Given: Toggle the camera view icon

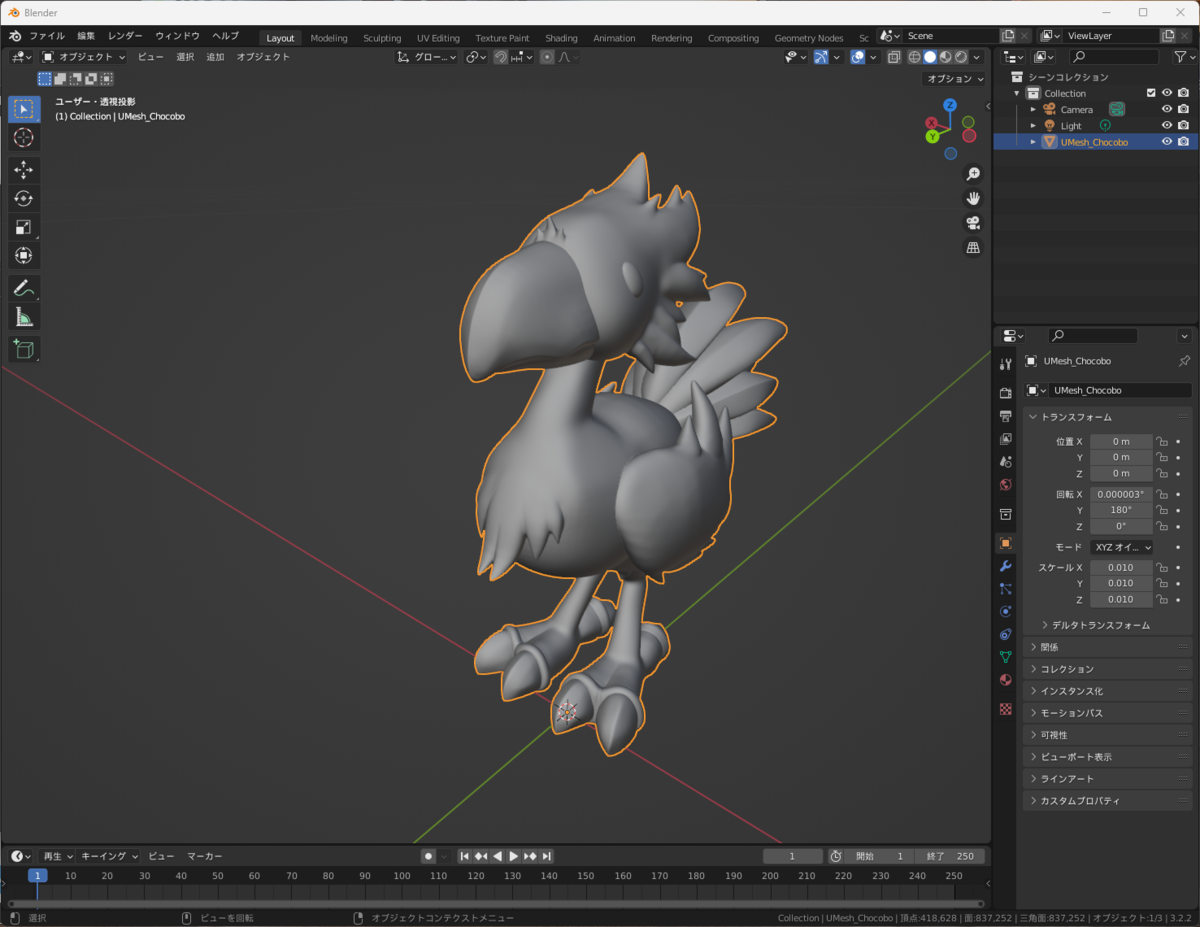Looking at the screenshot, I should pyautogui.click(x=973, y=223).
